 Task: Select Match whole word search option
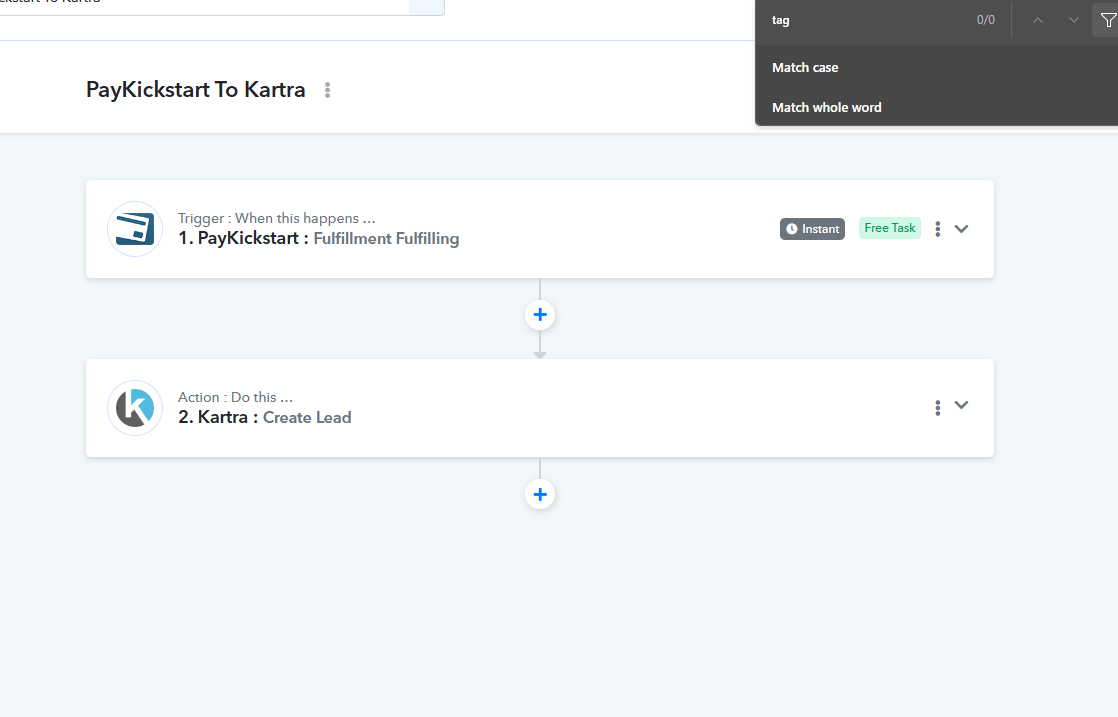point(826,108)
